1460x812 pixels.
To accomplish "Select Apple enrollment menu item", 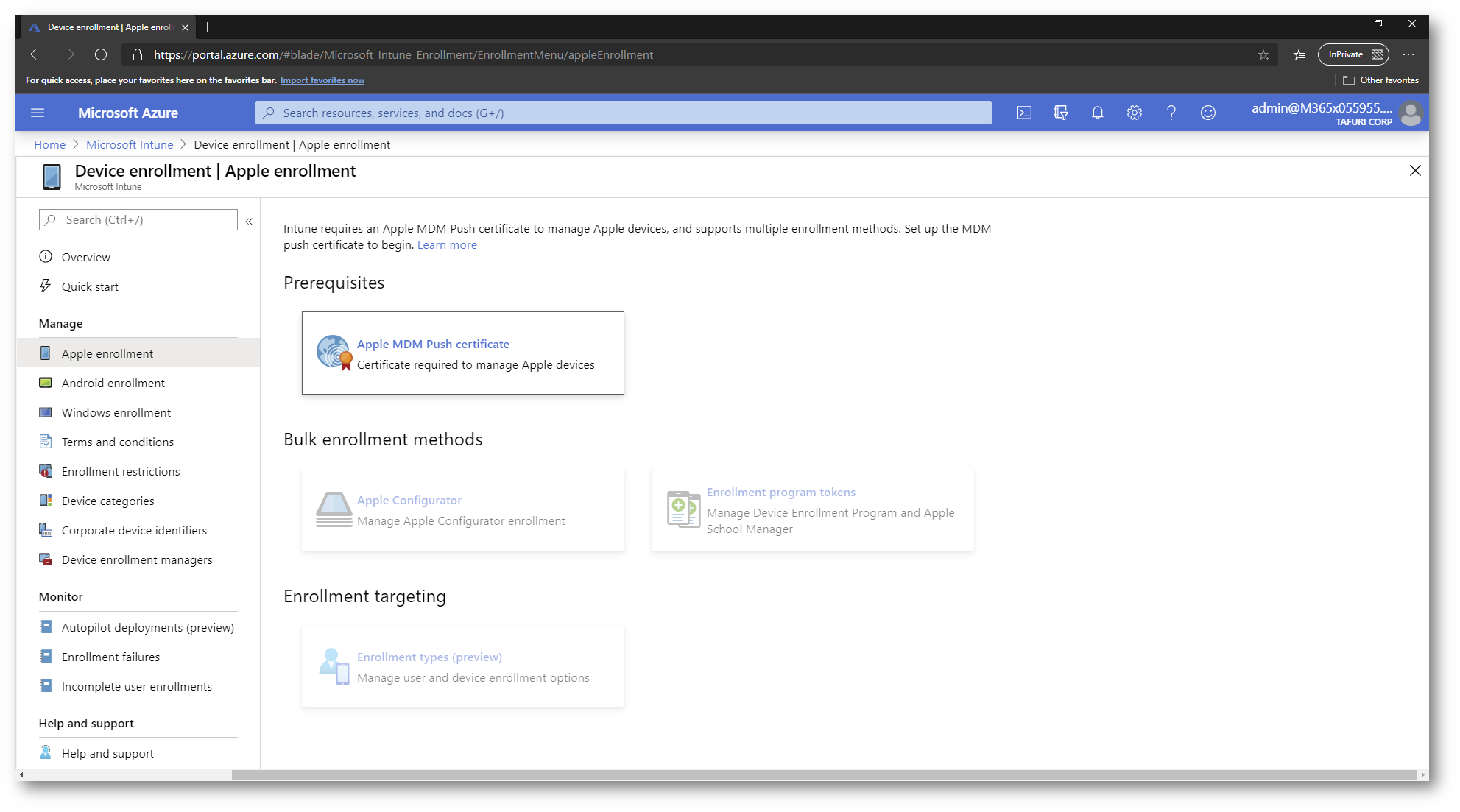I will 138,353.
